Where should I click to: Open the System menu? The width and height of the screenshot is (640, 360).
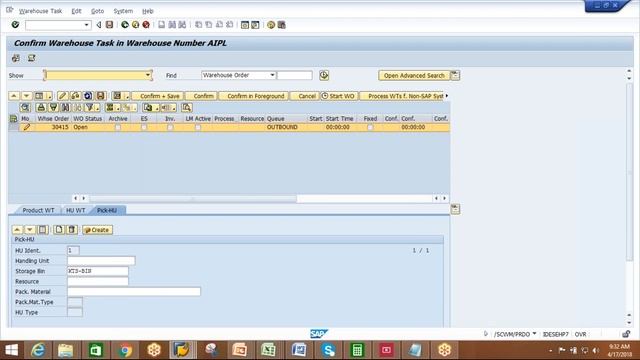point(123,11)
